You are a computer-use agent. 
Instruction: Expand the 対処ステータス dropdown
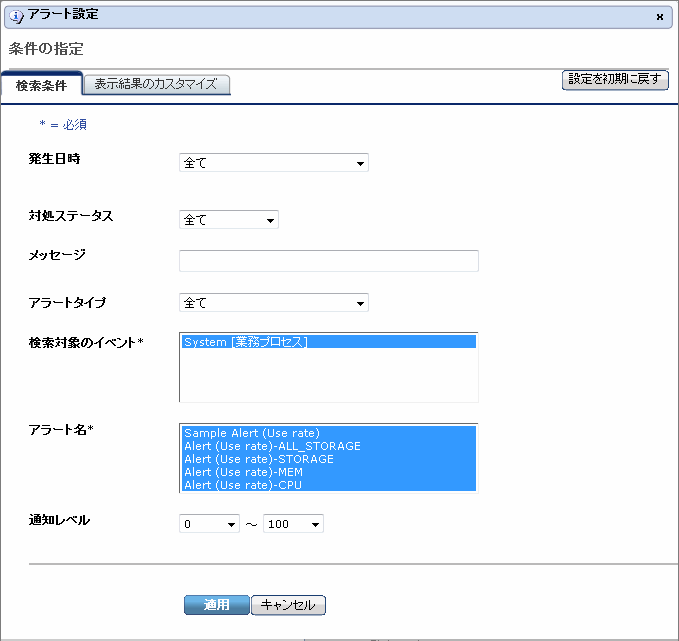[x=229, y=220]
